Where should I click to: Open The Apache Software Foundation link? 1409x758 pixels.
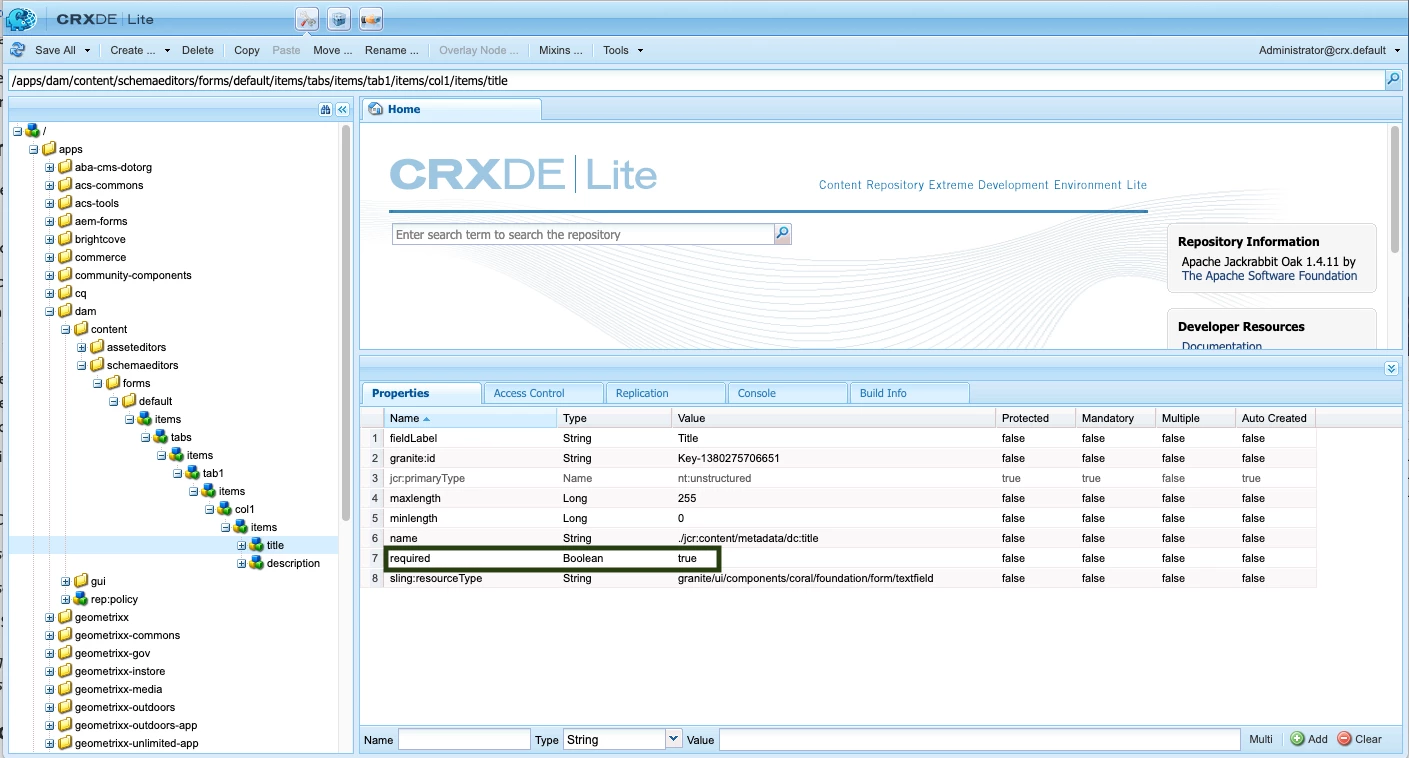pos(1269,276)
